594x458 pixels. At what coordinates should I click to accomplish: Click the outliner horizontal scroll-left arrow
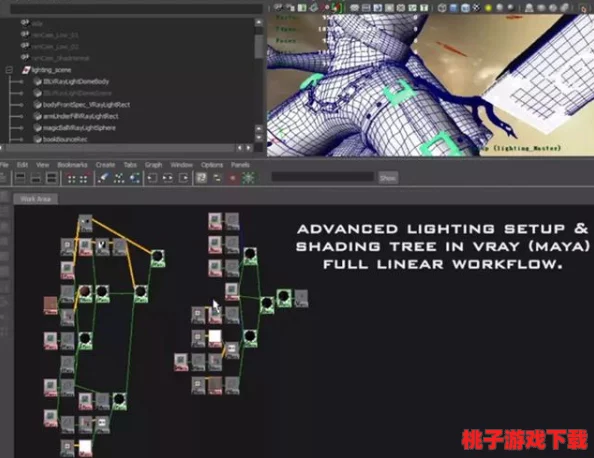click(x=240, y=148)
